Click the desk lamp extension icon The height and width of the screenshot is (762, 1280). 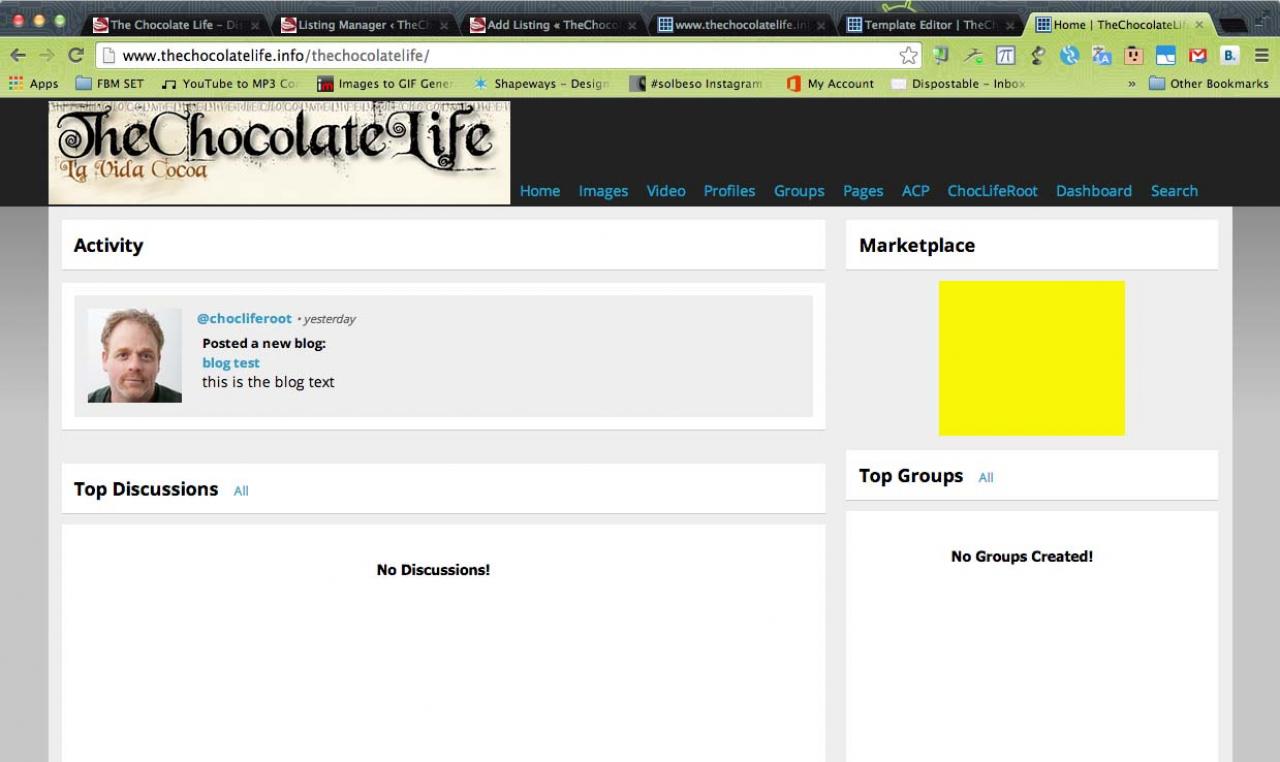pyautogui.click(x=1038, y=56)
